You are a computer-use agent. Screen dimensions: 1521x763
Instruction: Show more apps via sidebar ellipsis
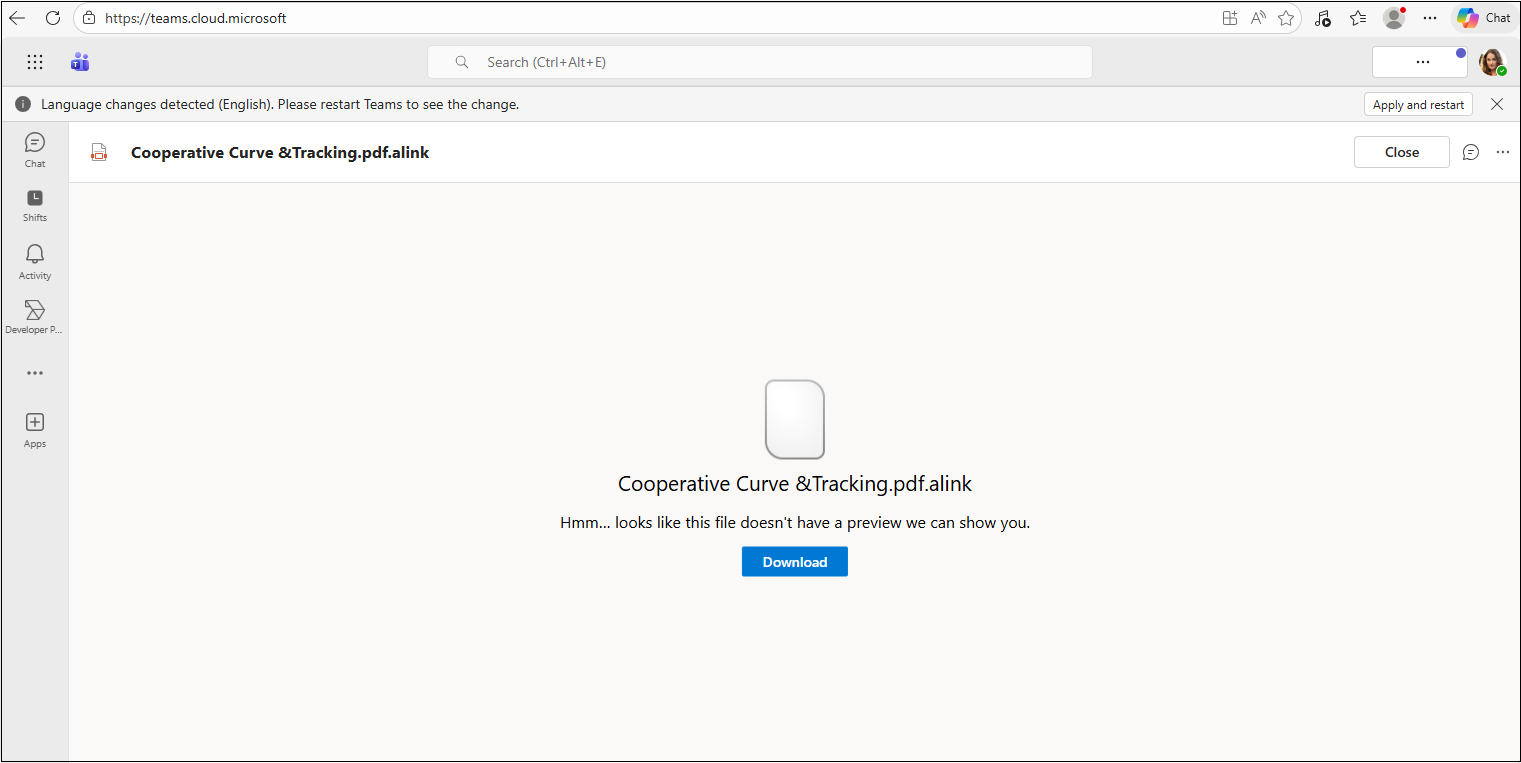click(35, 373)
